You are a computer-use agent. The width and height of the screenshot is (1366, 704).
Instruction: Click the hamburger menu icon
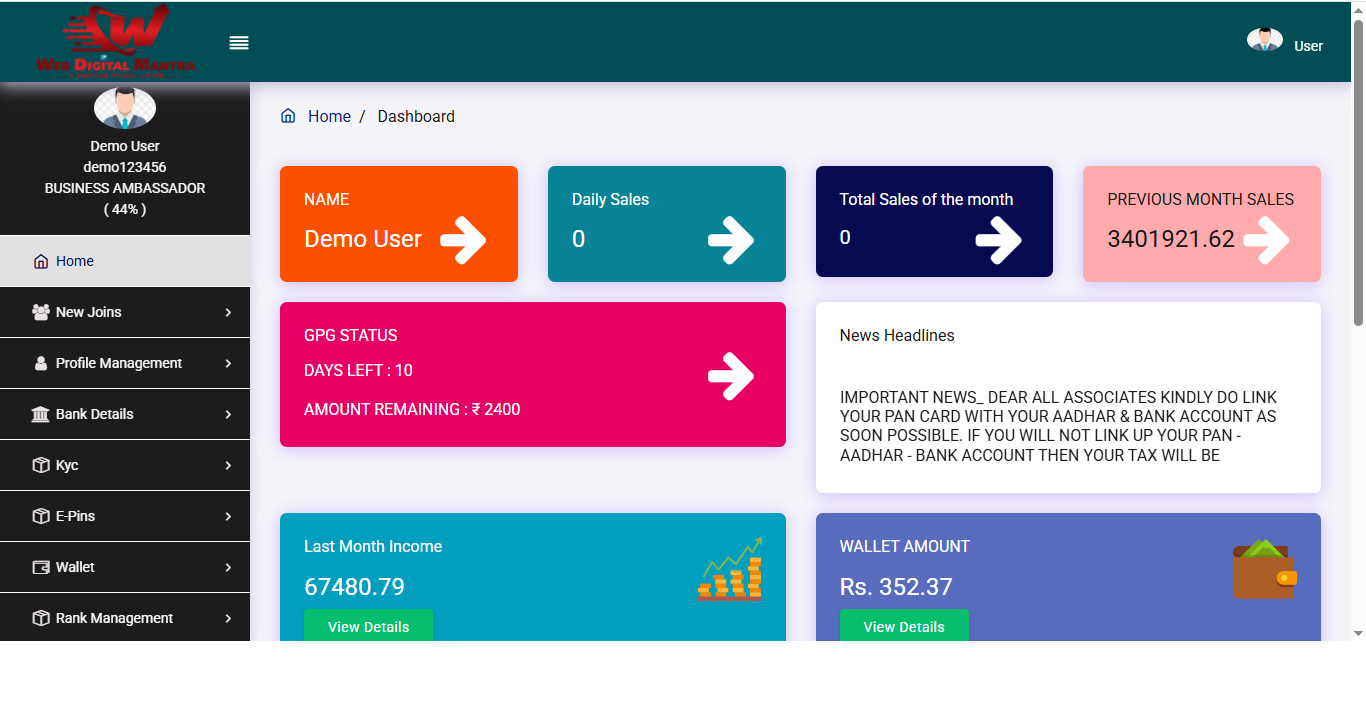pos(238,42)
